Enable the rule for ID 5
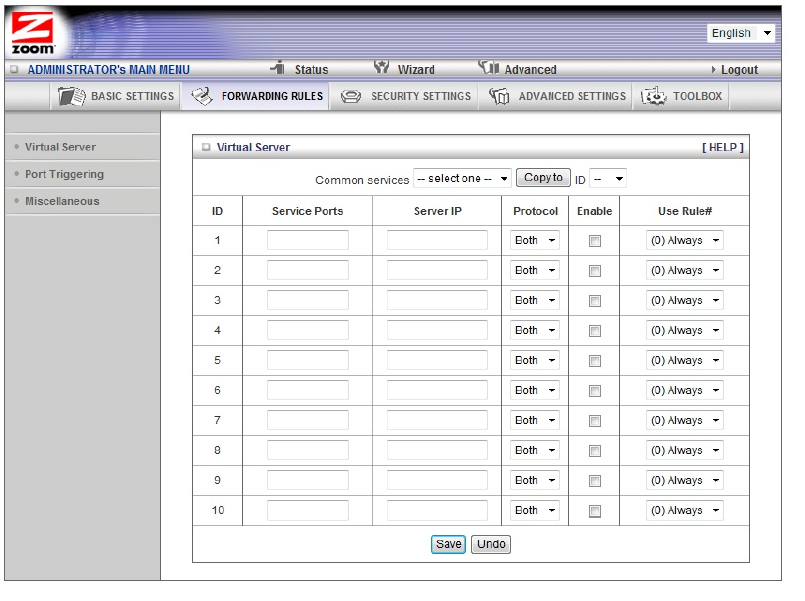 [x=595, y=361]
